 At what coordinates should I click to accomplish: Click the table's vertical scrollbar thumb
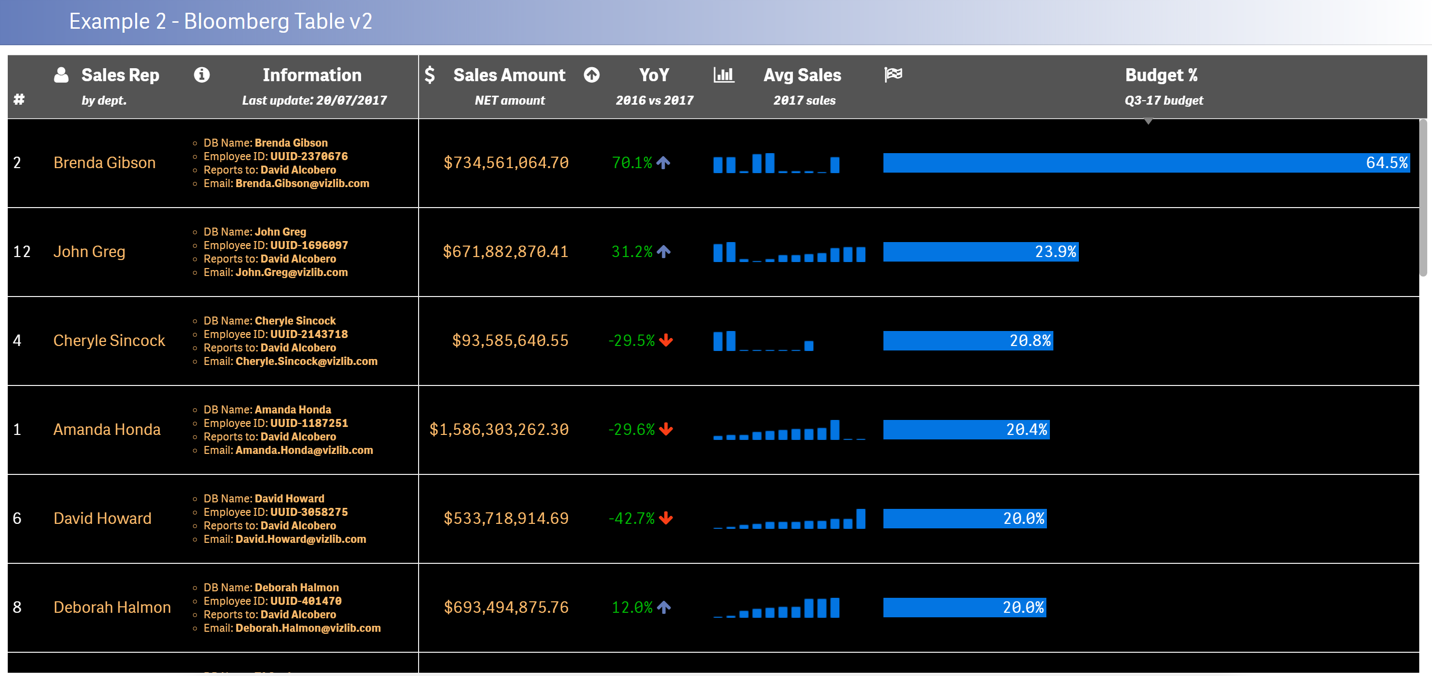(1424, 197)
